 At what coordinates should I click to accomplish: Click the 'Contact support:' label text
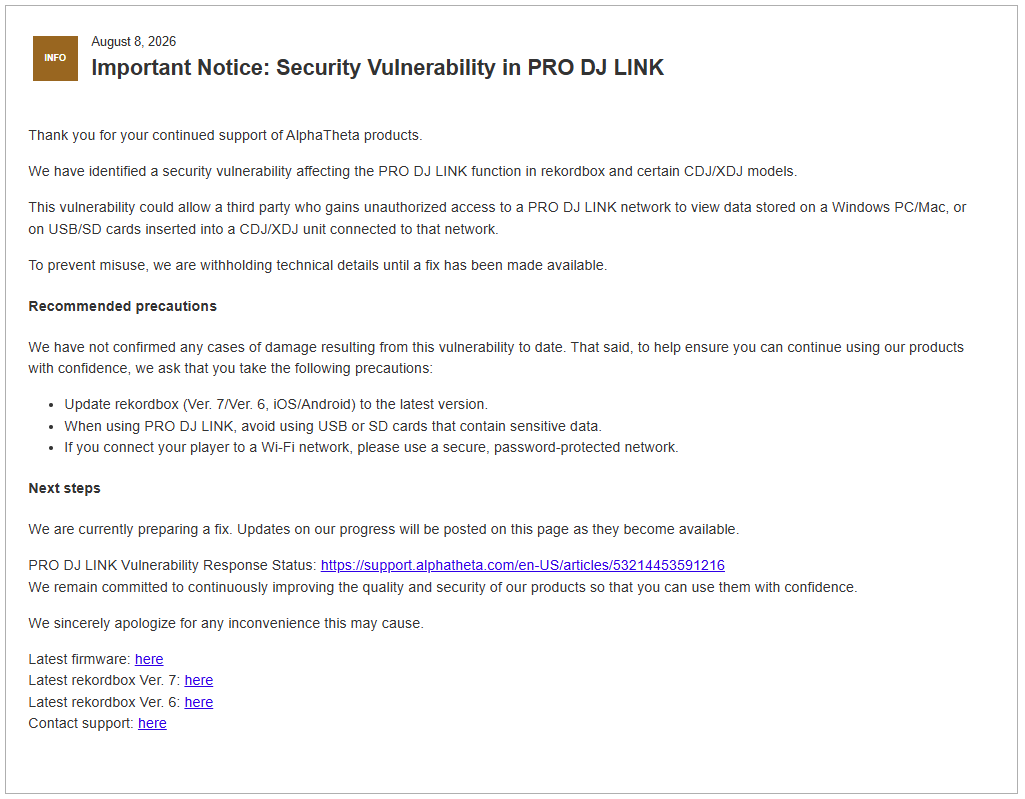pyautogui.click(x=81, y=724)
